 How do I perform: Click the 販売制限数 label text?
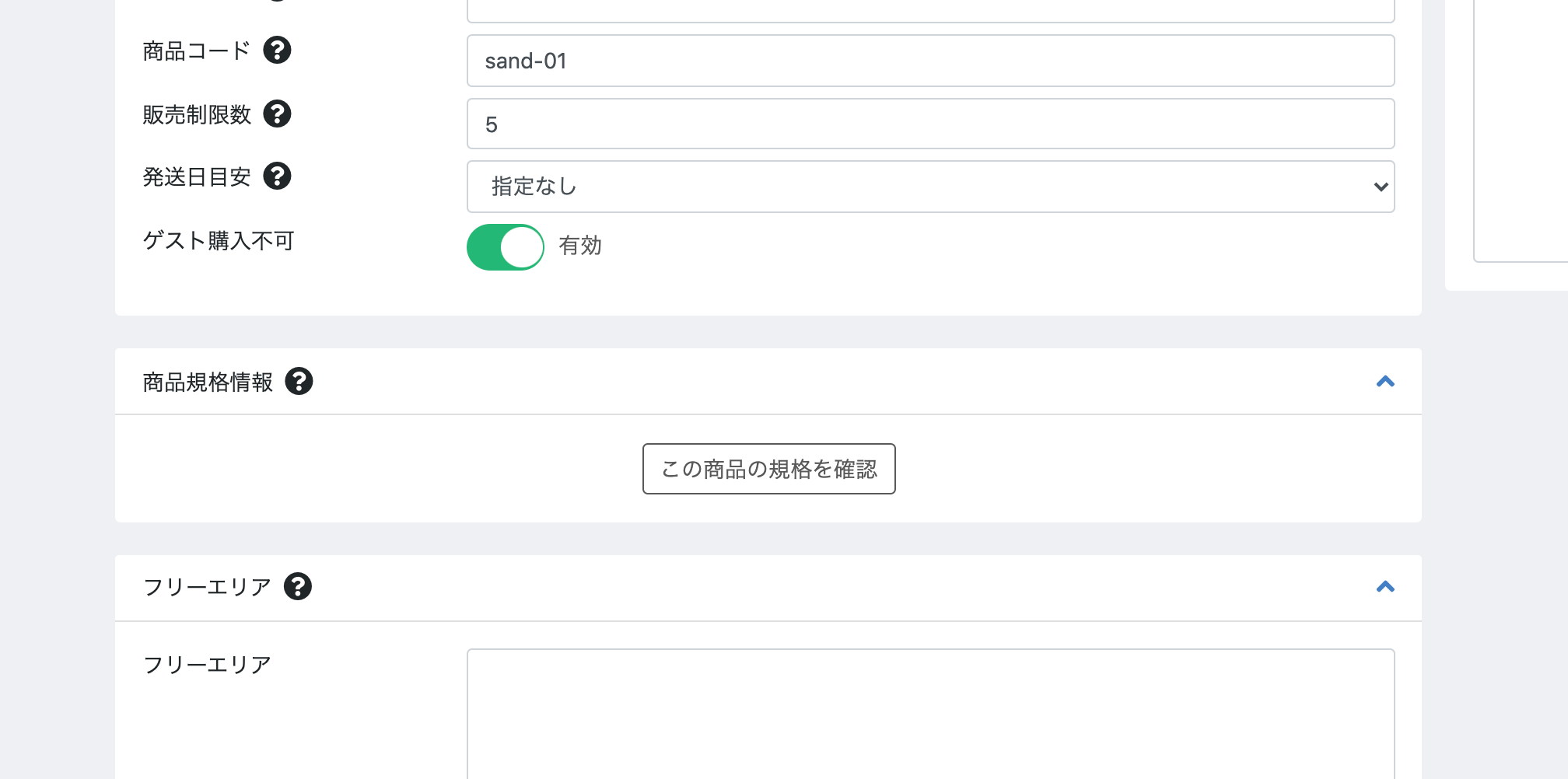[197, 115]
